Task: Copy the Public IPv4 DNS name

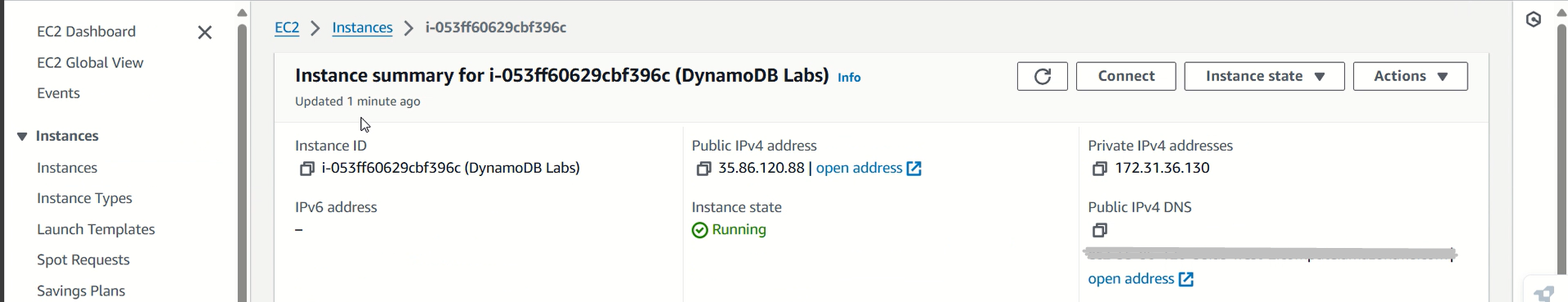Action: pos(1100,231)
